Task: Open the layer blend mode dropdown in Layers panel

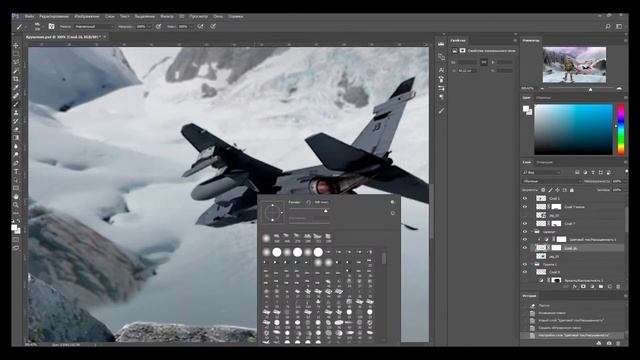Action: pyautogui.click(x=551, y=181)
